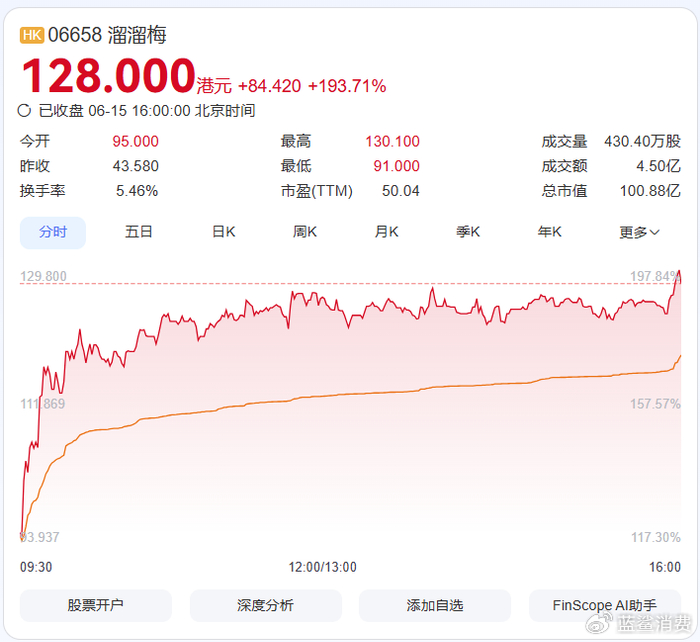Switch to 周K view
700x642 pixels.
click(305, 232)
